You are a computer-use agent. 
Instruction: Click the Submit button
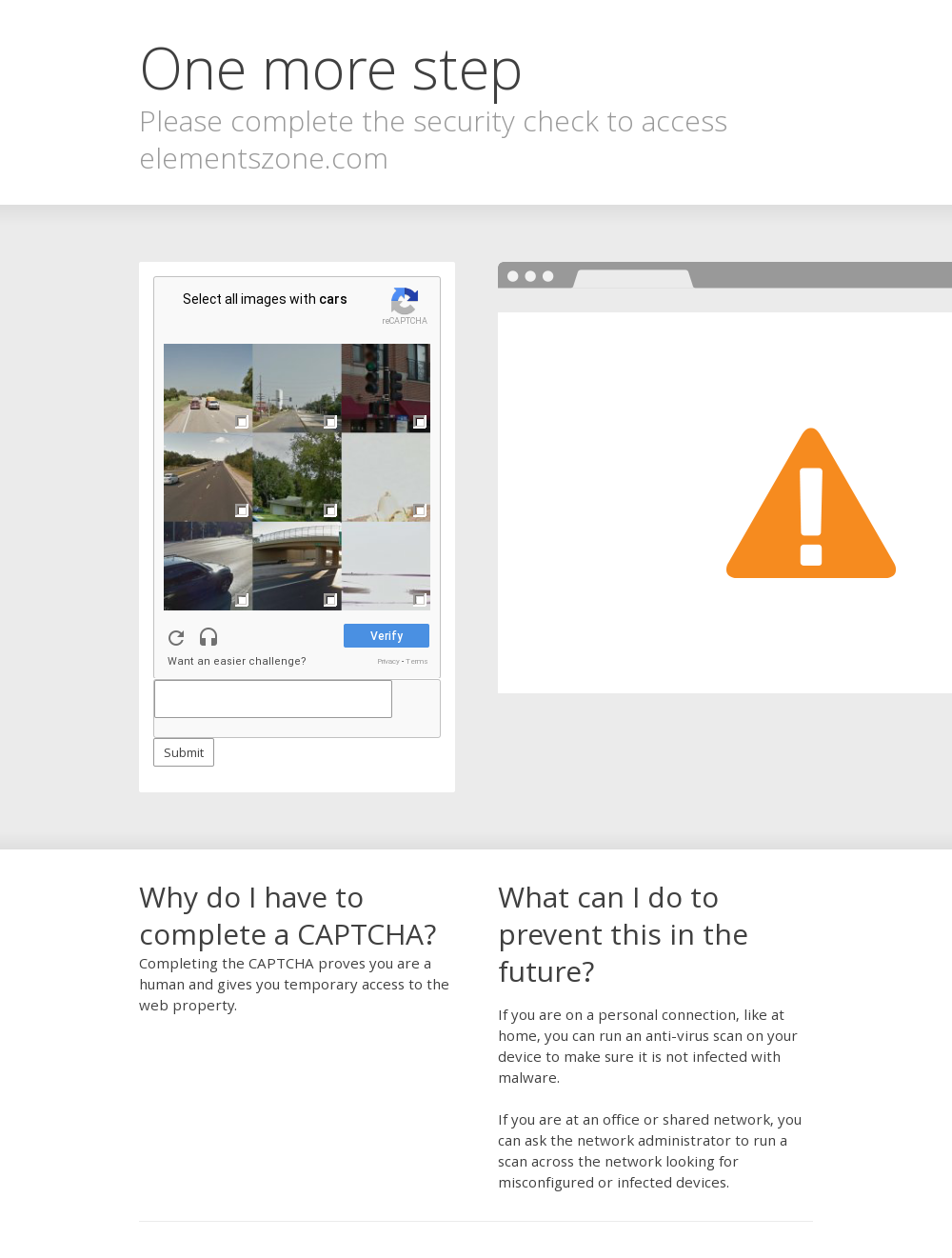click(184, 752)
